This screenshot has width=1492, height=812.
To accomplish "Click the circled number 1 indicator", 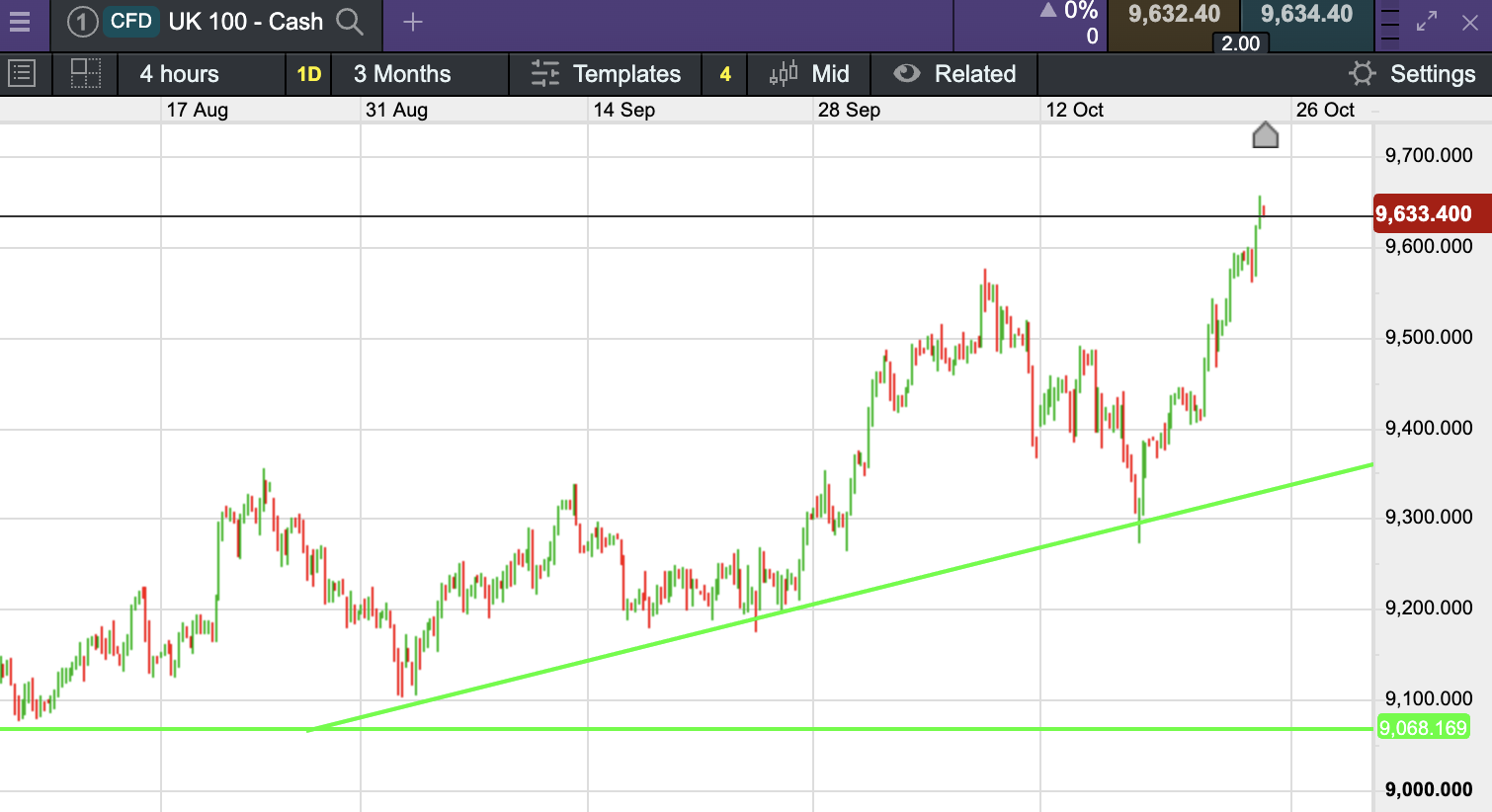I will pyautogui.click(x=83, y=22).
